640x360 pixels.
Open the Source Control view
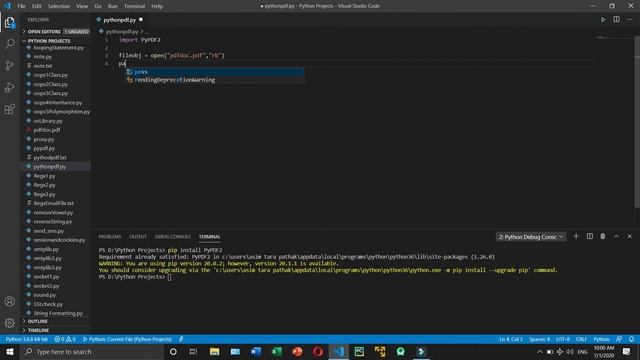tap(10, 65)
